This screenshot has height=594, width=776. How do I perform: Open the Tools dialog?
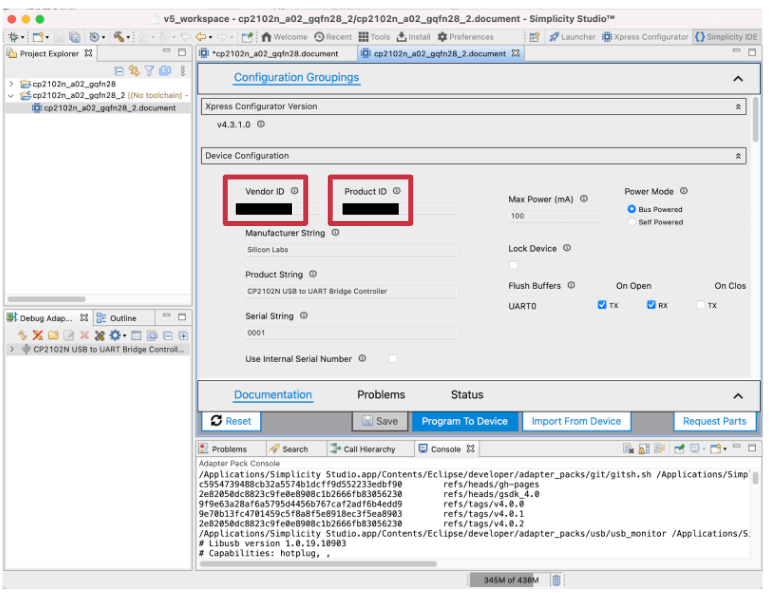[x=375, y=37]
